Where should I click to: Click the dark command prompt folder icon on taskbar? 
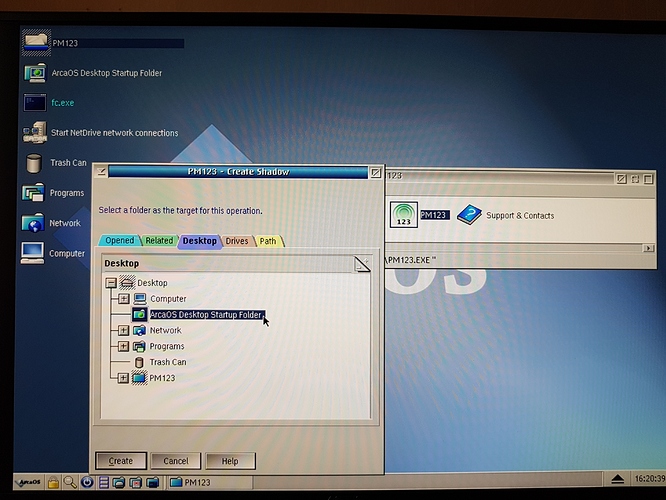[x=152, y=483]
